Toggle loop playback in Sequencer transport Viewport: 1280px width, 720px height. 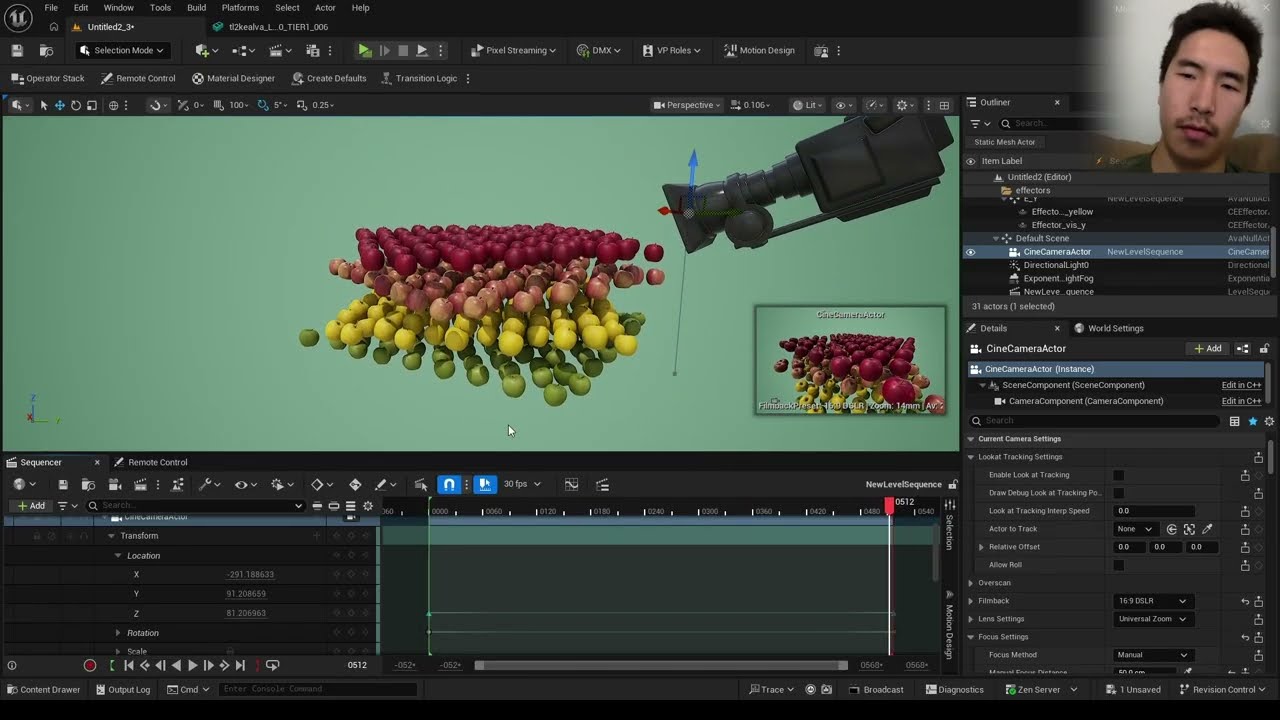coord(272,665)
